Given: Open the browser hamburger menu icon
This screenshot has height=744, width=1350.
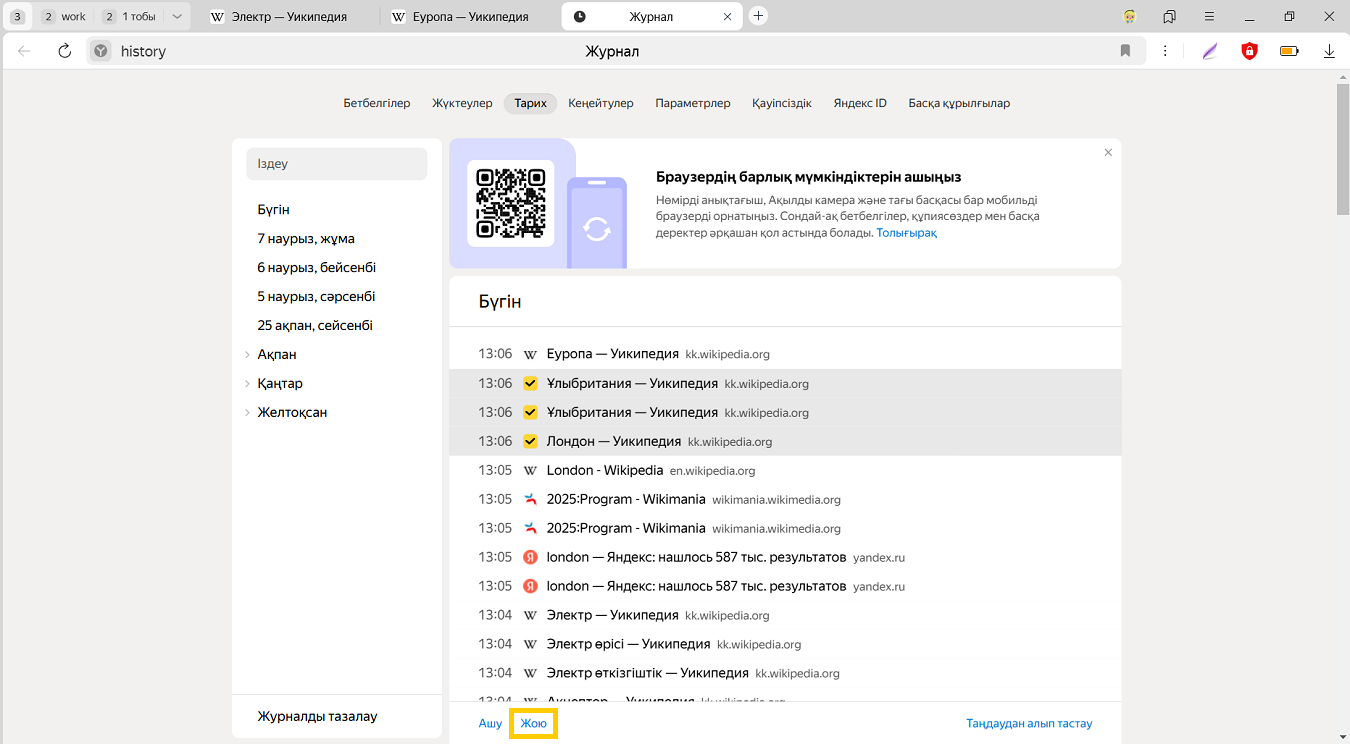Looking at the screenshot, I should tap(1209, 16).
